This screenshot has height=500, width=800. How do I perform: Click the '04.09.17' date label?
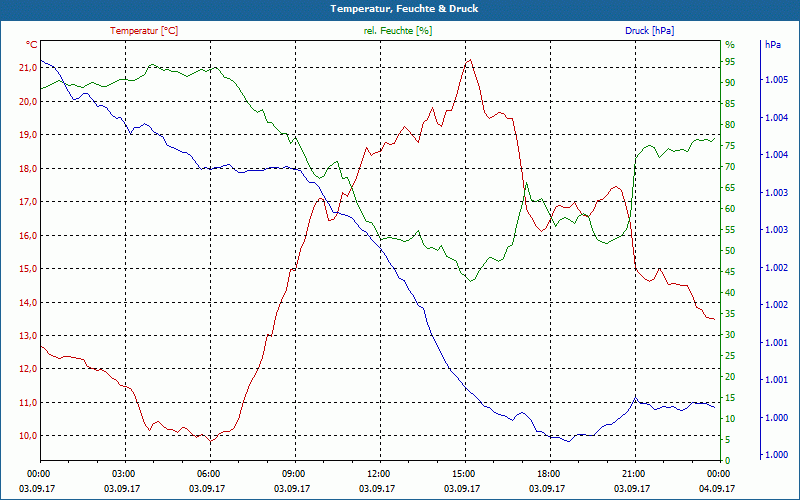tap(717, 489)
